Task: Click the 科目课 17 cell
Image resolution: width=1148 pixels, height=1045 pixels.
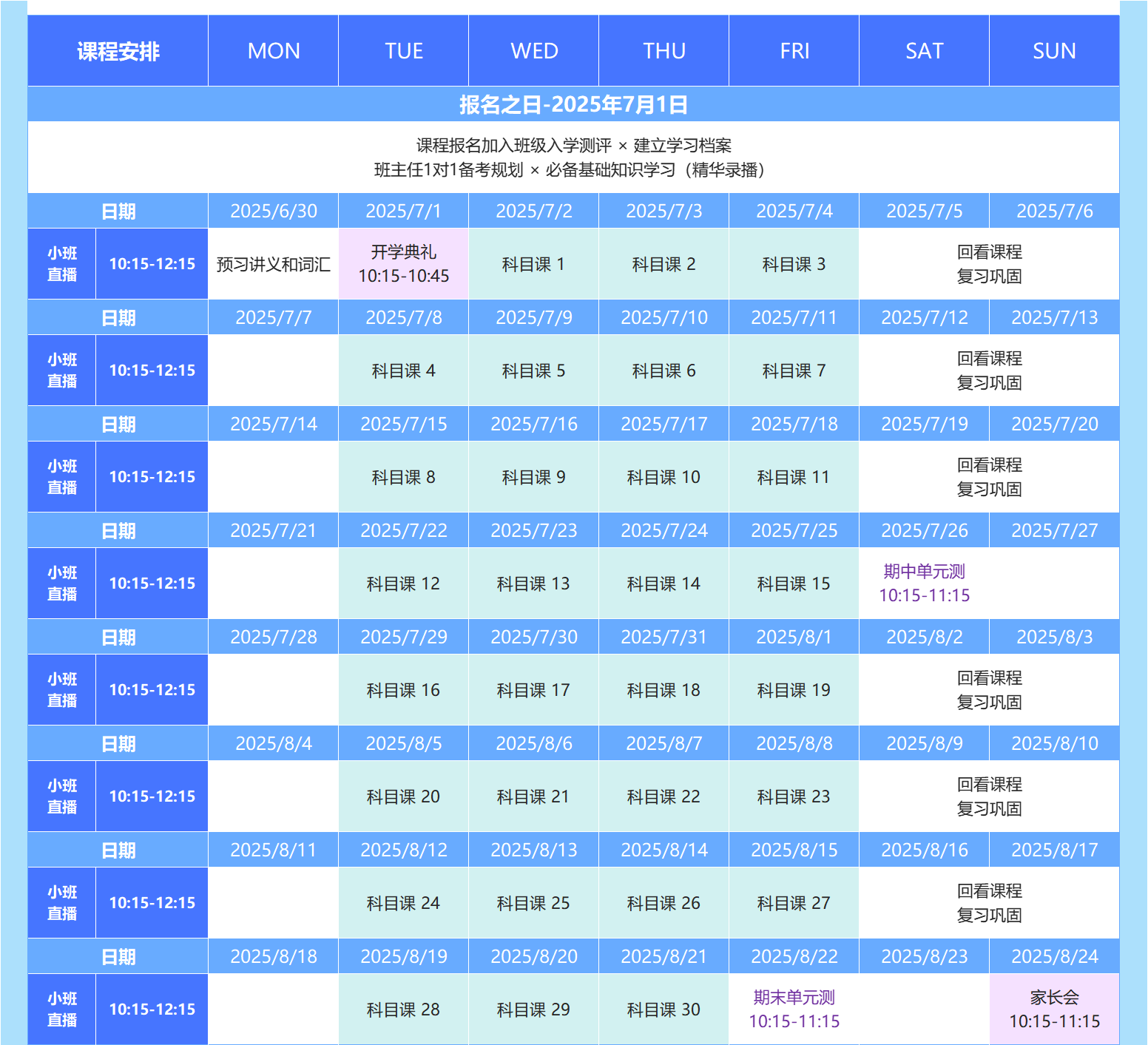Action: tap(533, 690)
